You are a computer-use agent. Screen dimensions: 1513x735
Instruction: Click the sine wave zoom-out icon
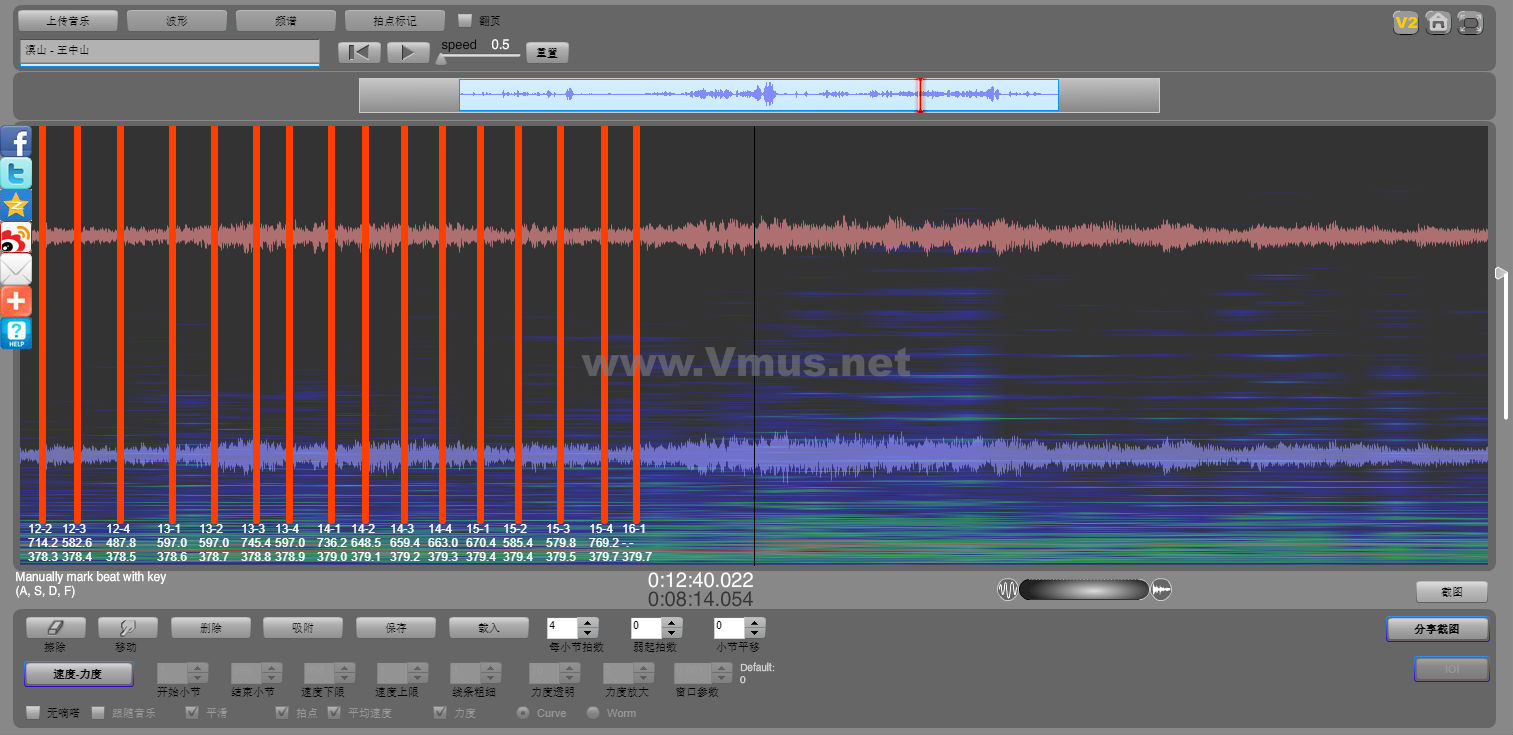[x=1007, y=590]
